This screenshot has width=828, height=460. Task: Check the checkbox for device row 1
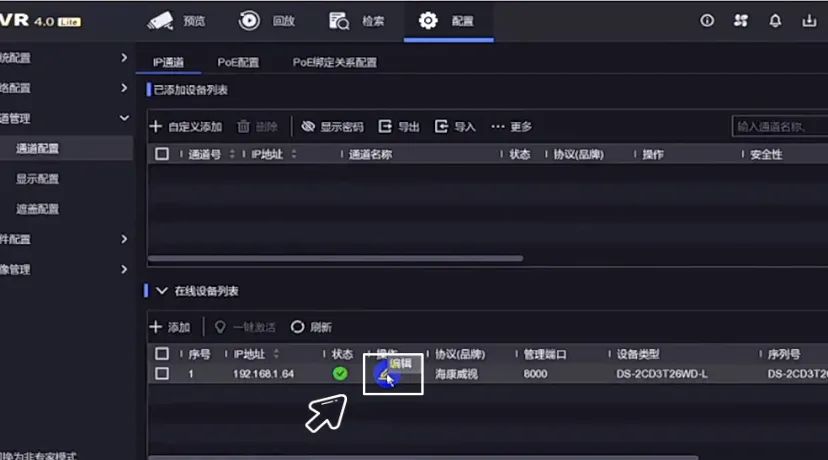click(162, 374)
